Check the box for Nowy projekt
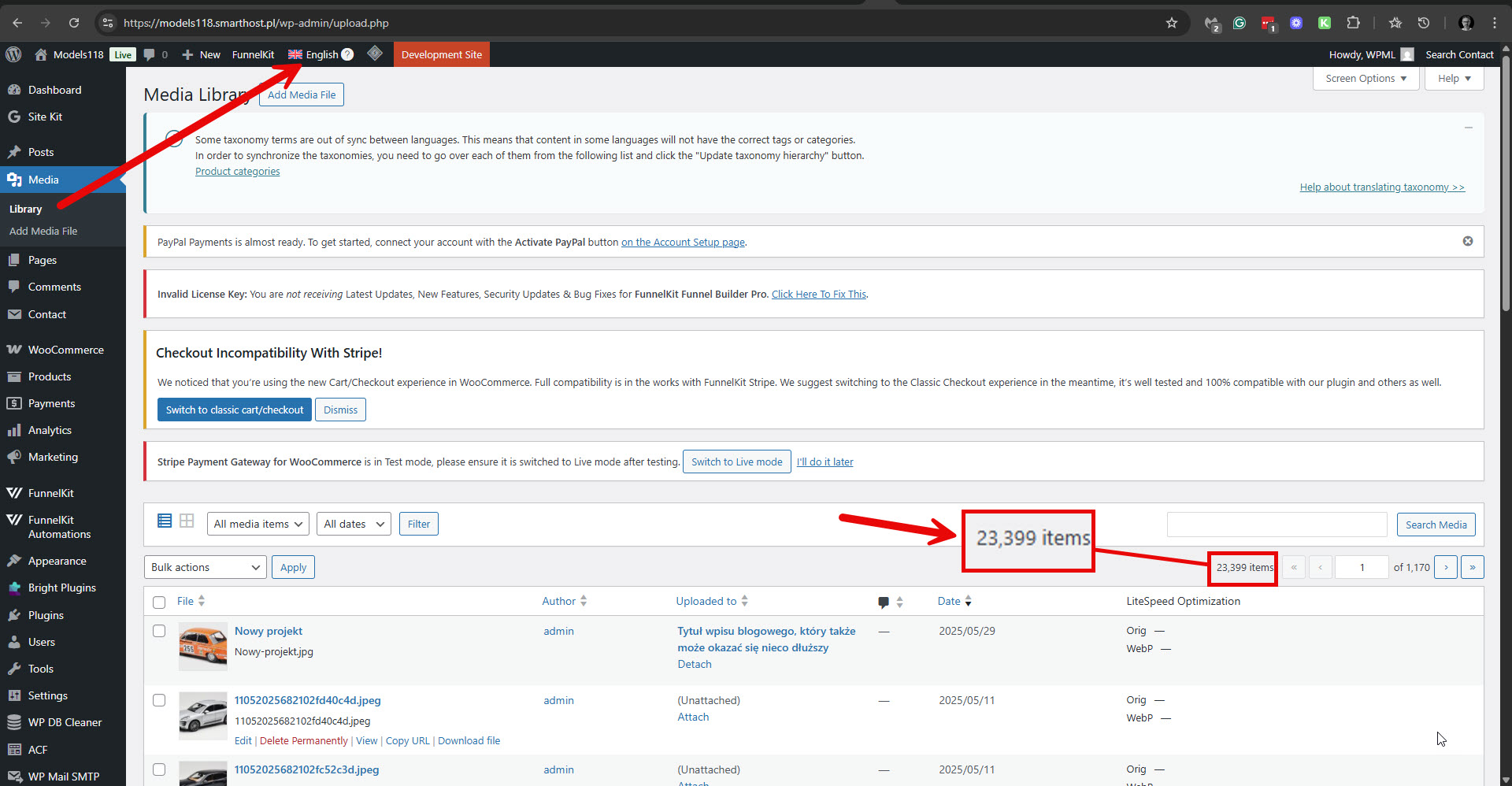 [x=159, y=631]
